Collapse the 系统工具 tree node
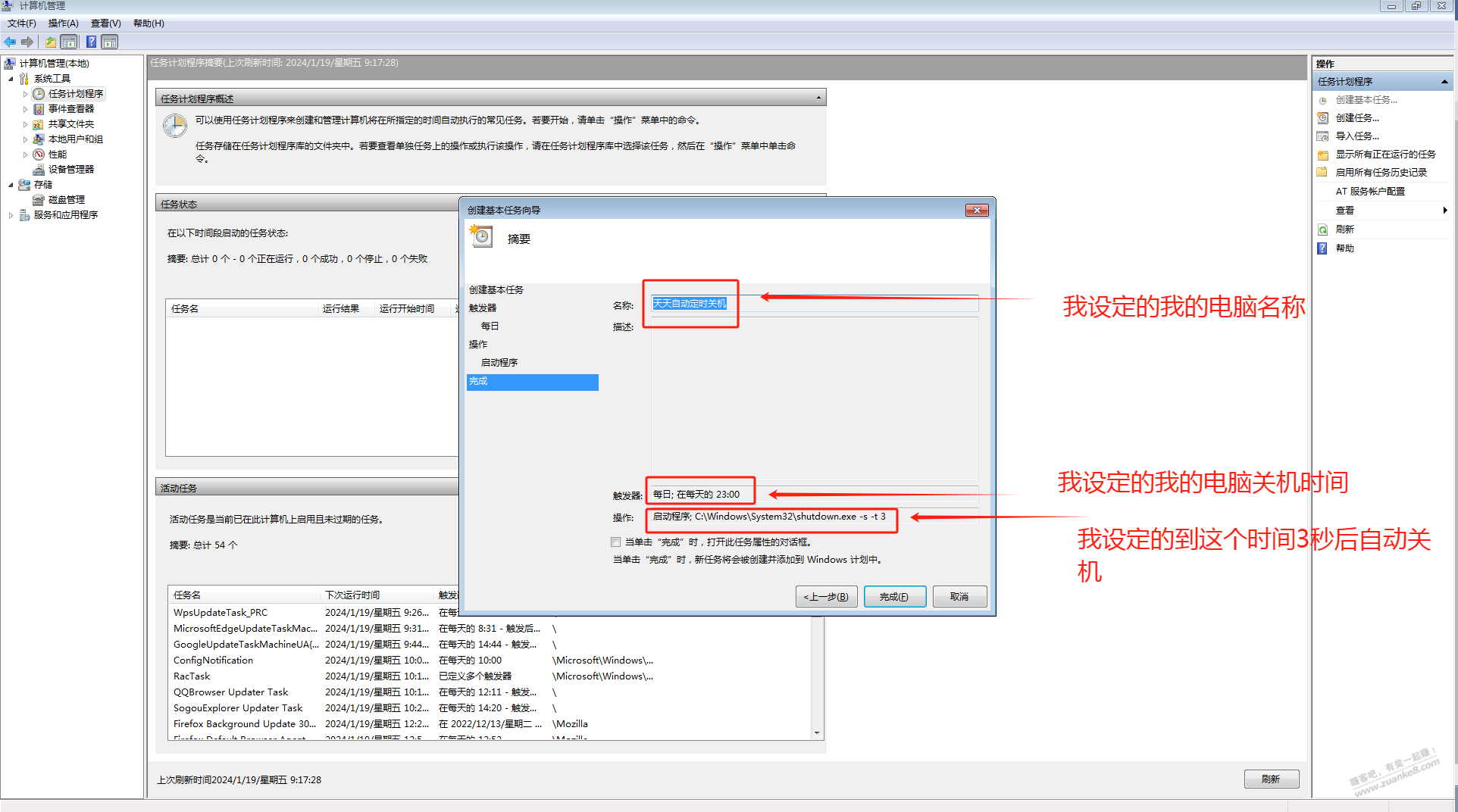Viewport: 1458px width, 812px height. point(11,79)
